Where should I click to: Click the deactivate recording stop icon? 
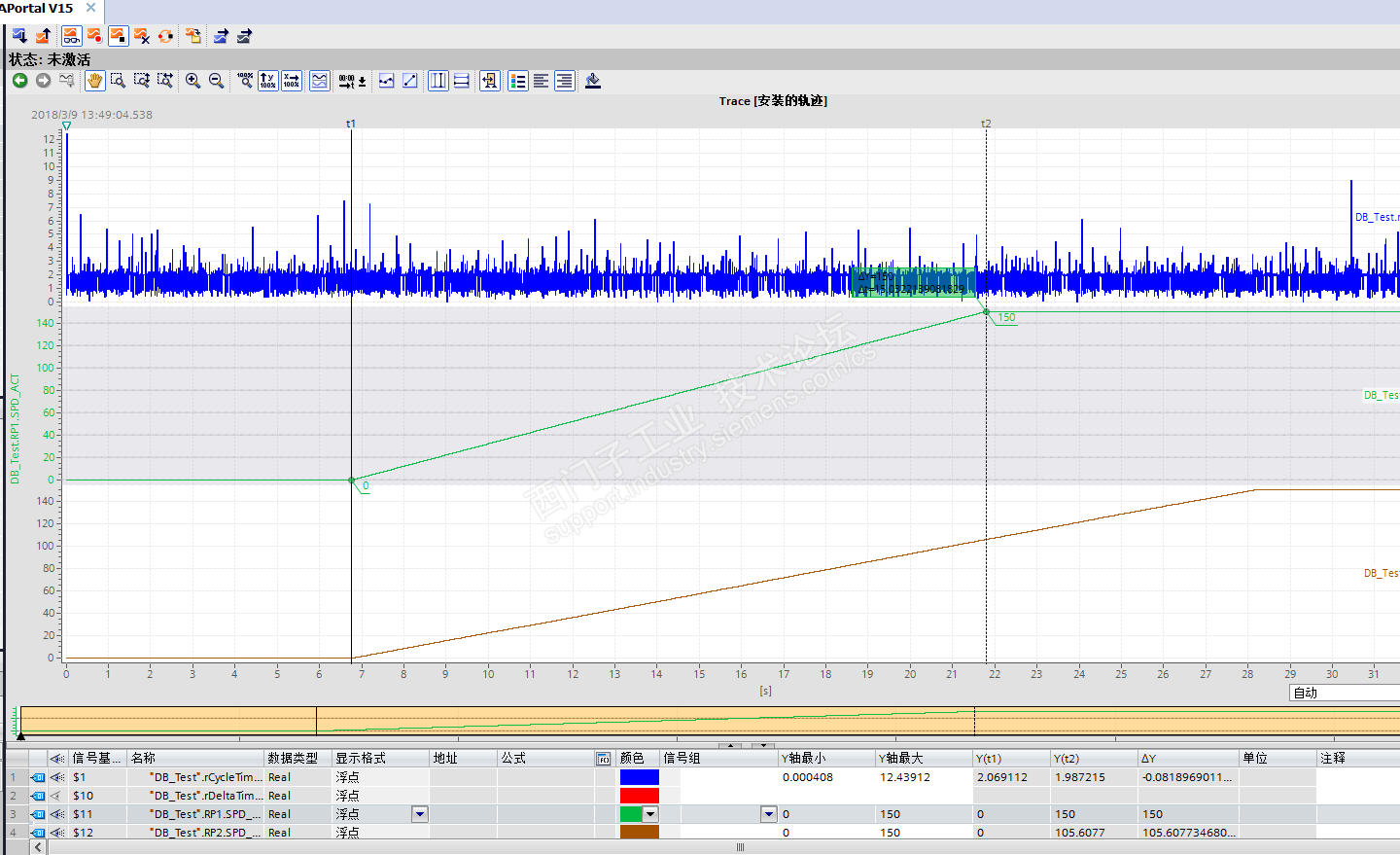point(118,36)
